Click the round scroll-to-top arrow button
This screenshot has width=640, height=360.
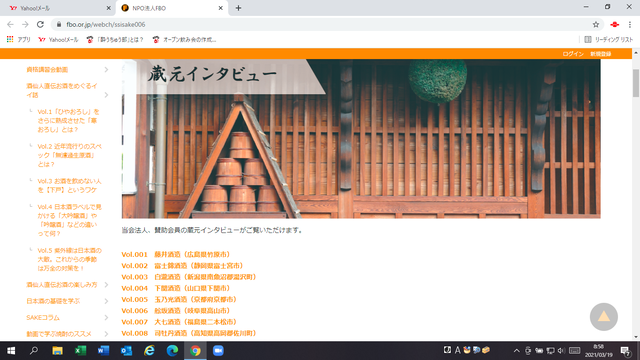604,317
